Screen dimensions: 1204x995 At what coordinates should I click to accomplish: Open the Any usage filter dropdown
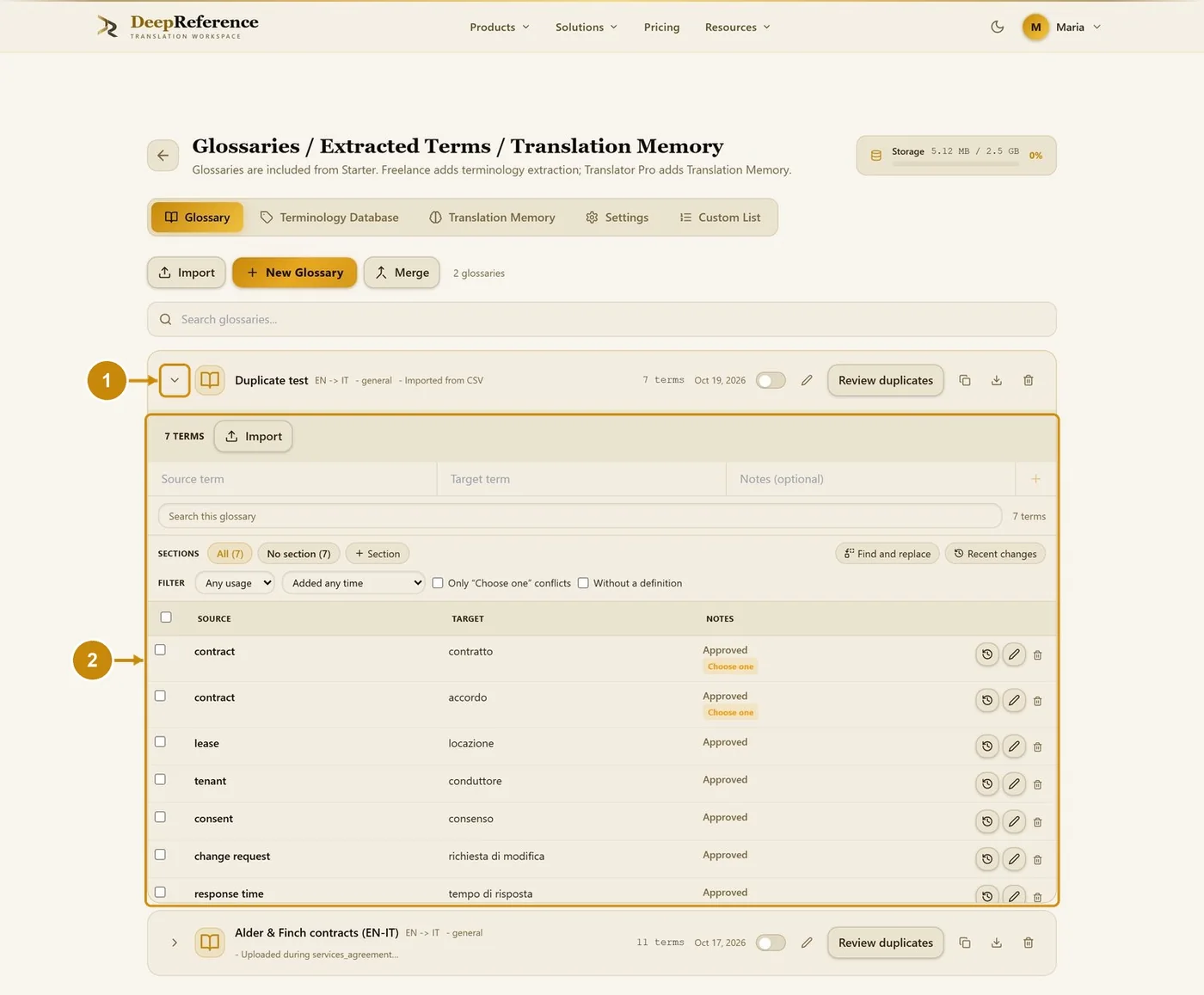point(235,583)
